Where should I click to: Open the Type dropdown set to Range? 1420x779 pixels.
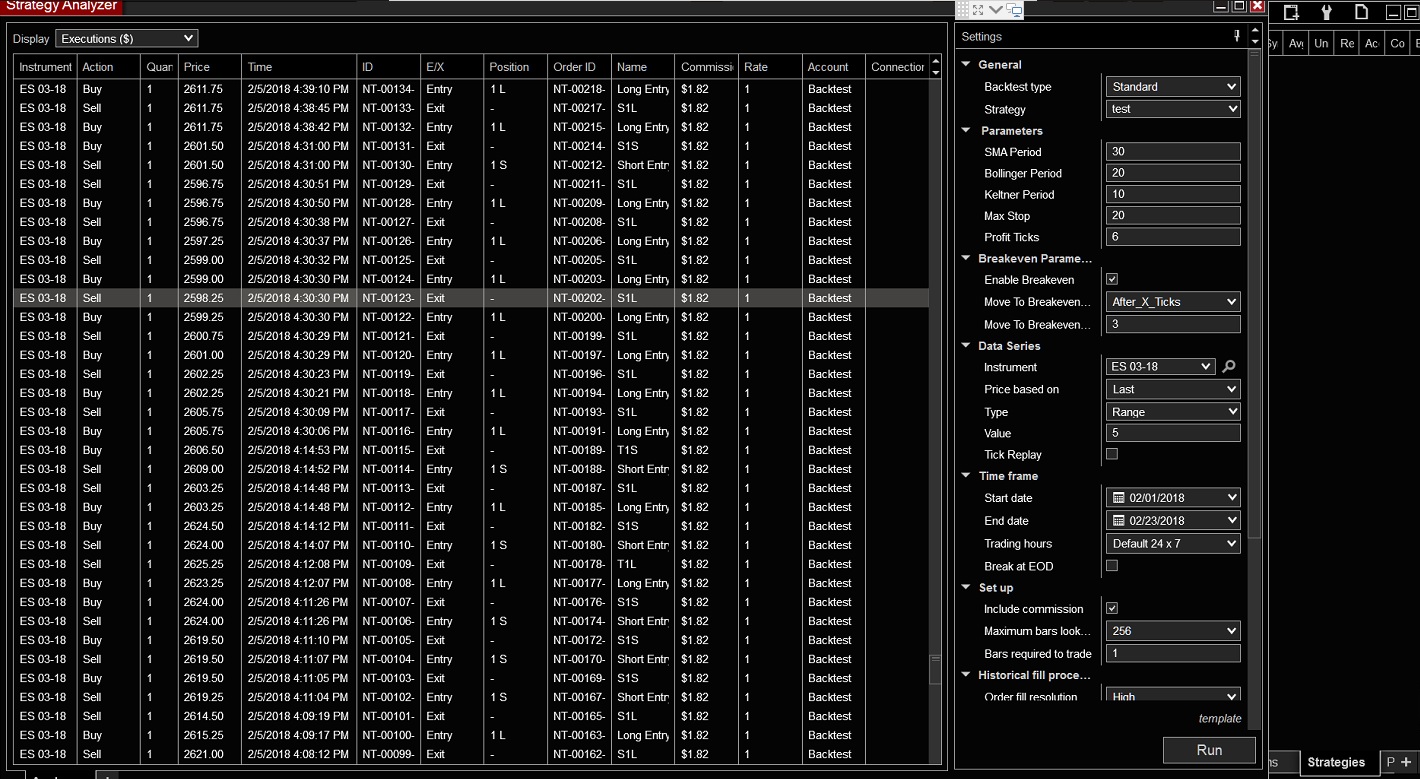click(x=1173, y=412)
